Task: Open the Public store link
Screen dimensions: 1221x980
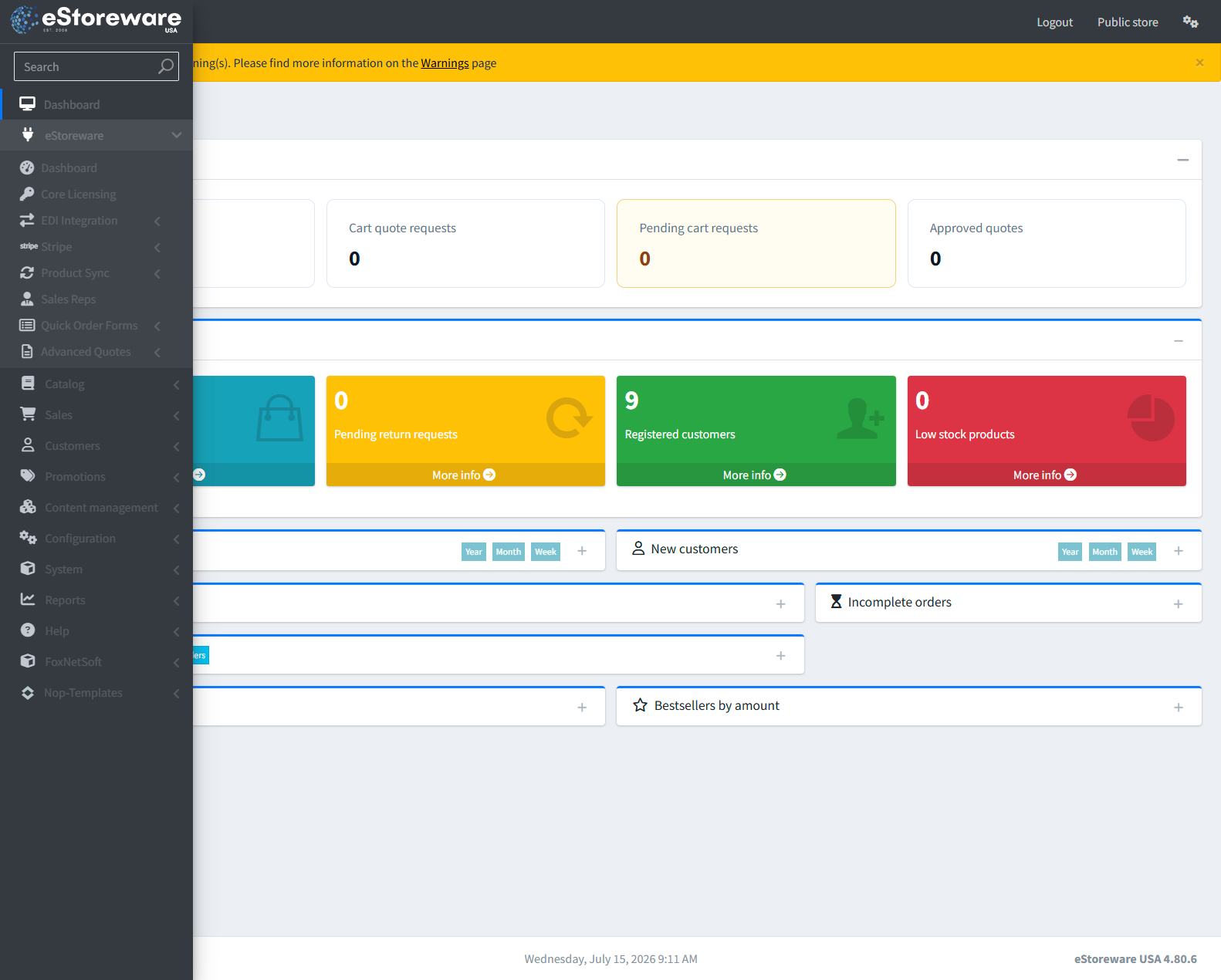Action: (x=1128, y=22)
